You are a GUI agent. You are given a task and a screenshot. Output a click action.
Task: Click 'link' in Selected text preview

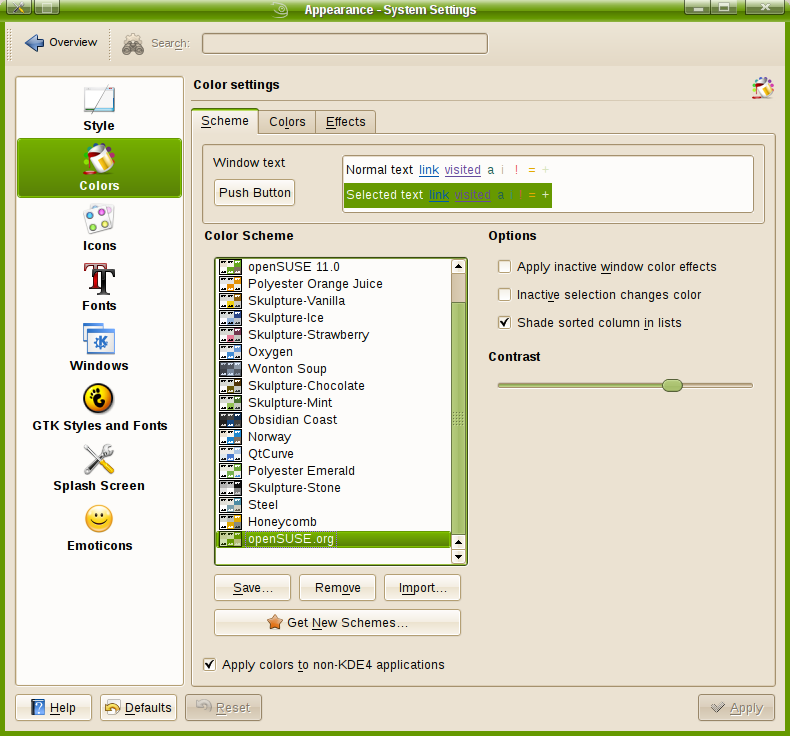(x=439, y=195)
